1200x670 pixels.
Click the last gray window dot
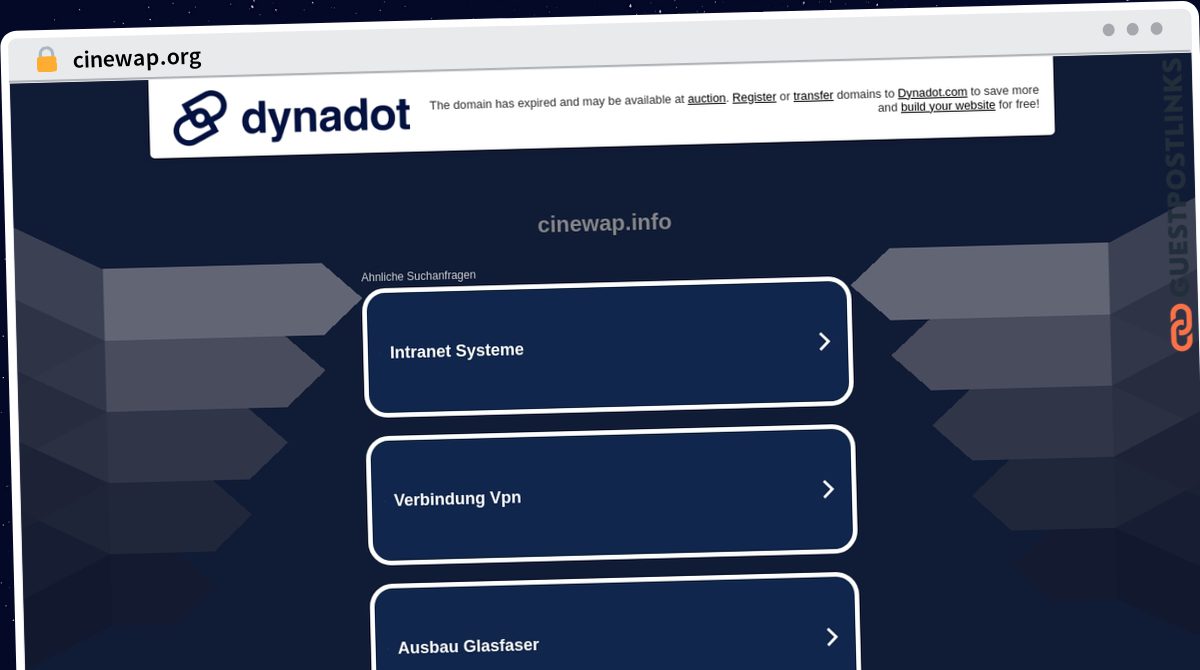(1156, 29)
